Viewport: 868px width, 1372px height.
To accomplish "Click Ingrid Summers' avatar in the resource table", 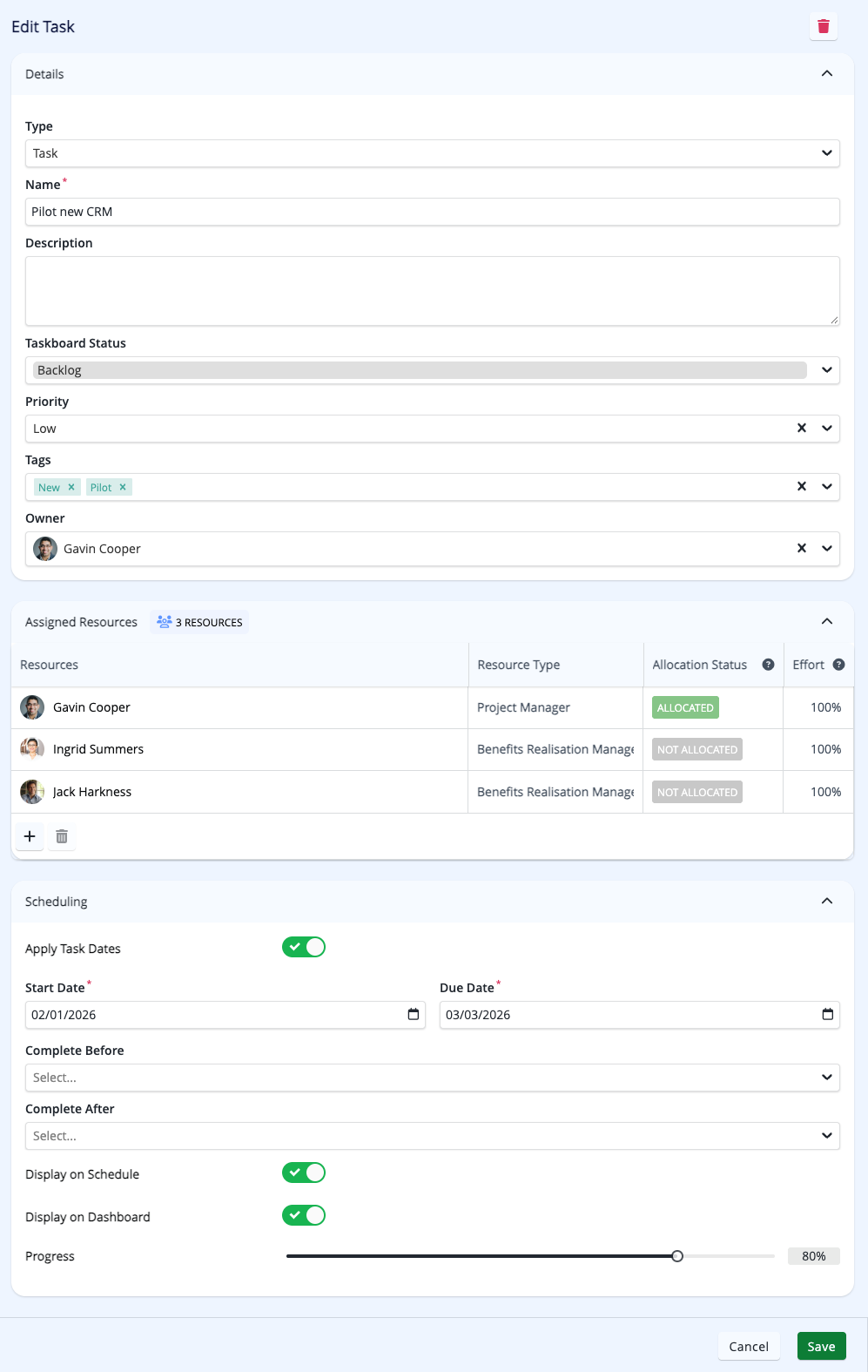I will click(x=32, y=749).
